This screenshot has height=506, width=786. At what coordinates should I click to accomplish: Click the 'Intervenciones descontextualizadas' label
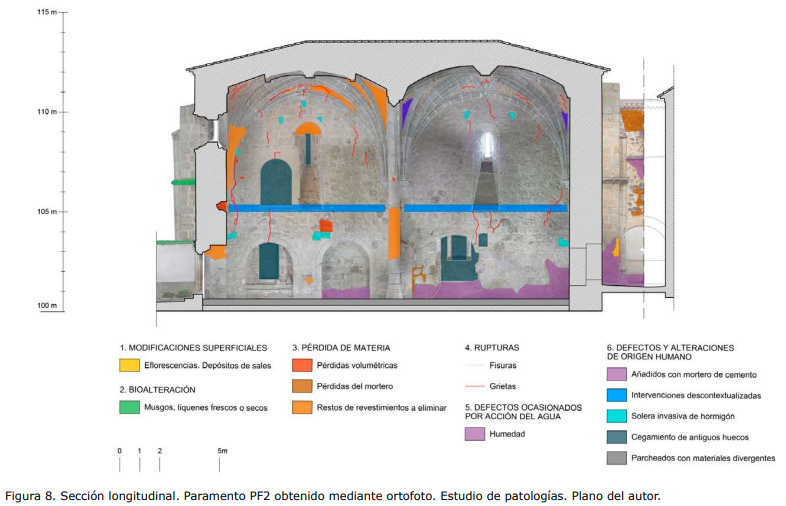coord(696,396)
